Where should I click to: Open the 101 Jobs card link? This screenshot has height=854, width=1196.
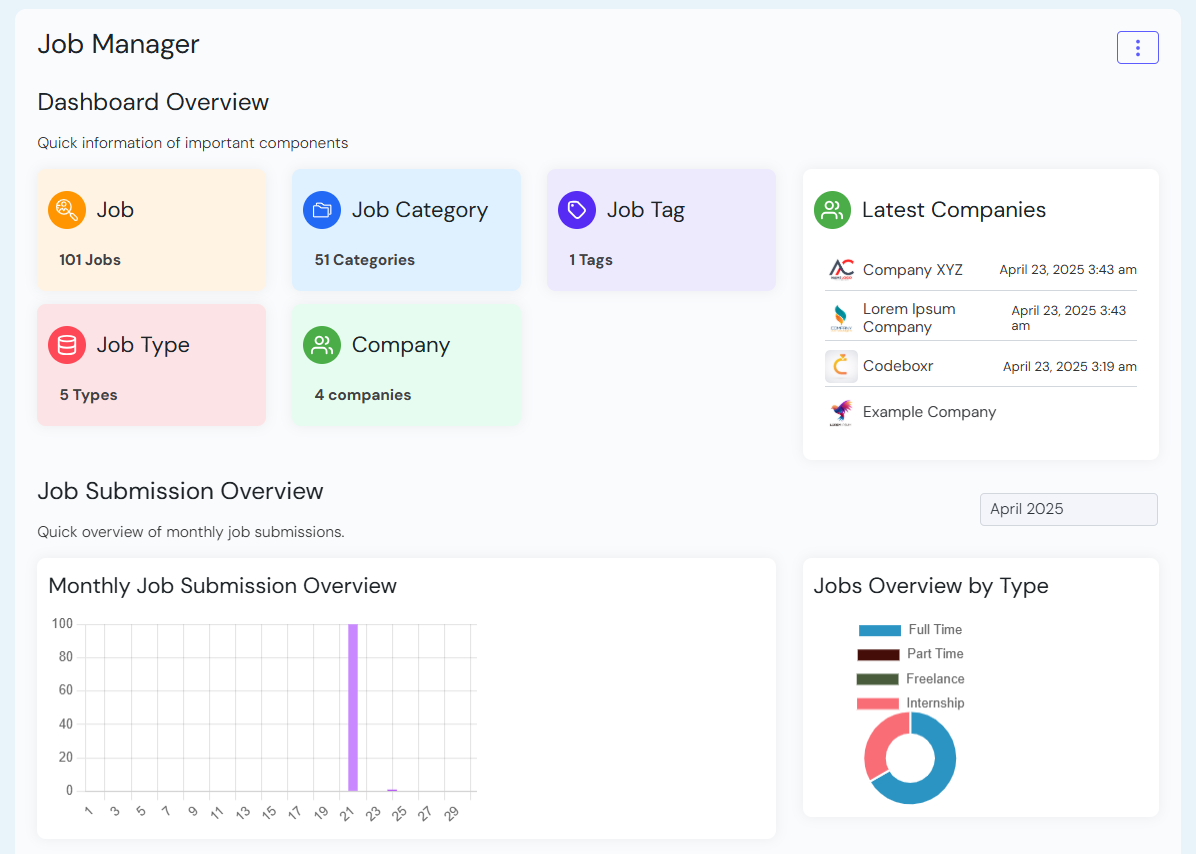pyautogui.click(x=90, y=260)
